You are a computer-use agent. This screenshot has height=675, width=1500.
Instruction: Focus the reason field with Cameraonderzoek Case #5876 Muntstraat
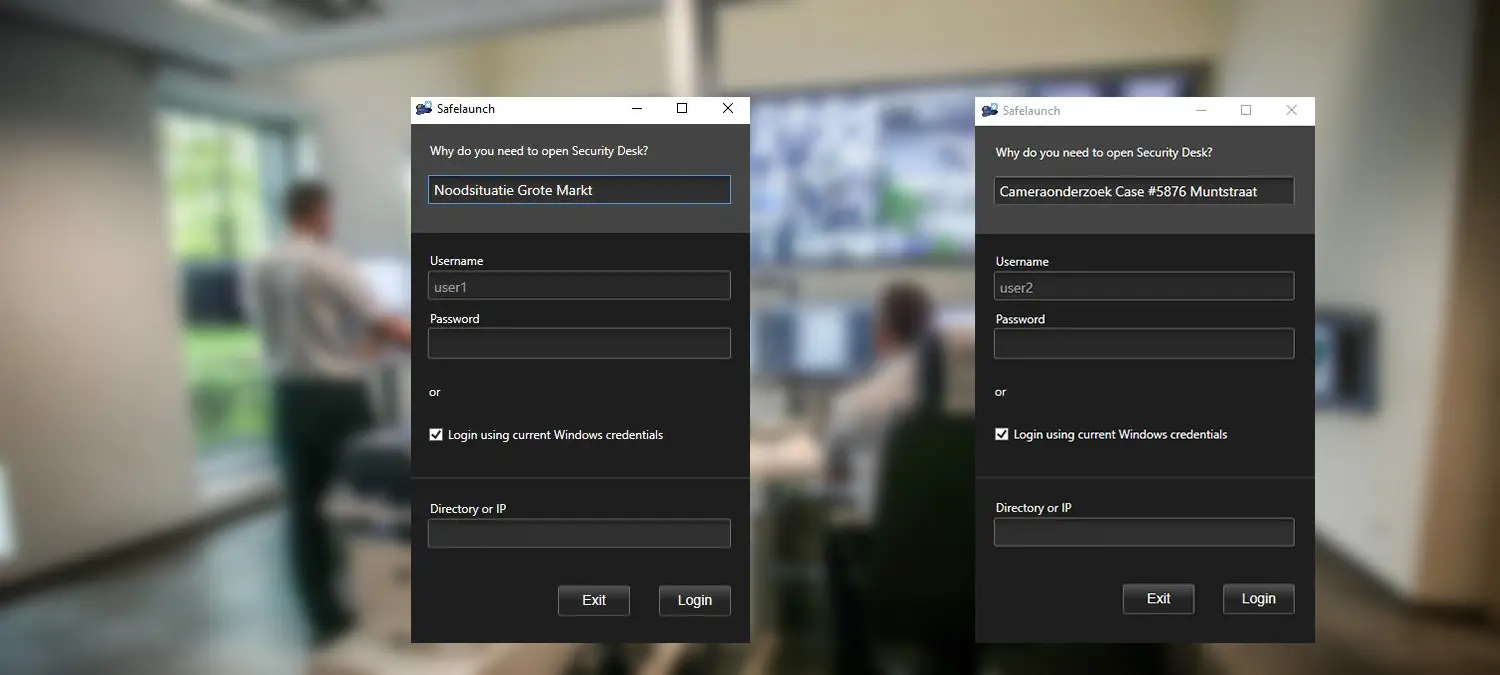[x=1144, y=191]
